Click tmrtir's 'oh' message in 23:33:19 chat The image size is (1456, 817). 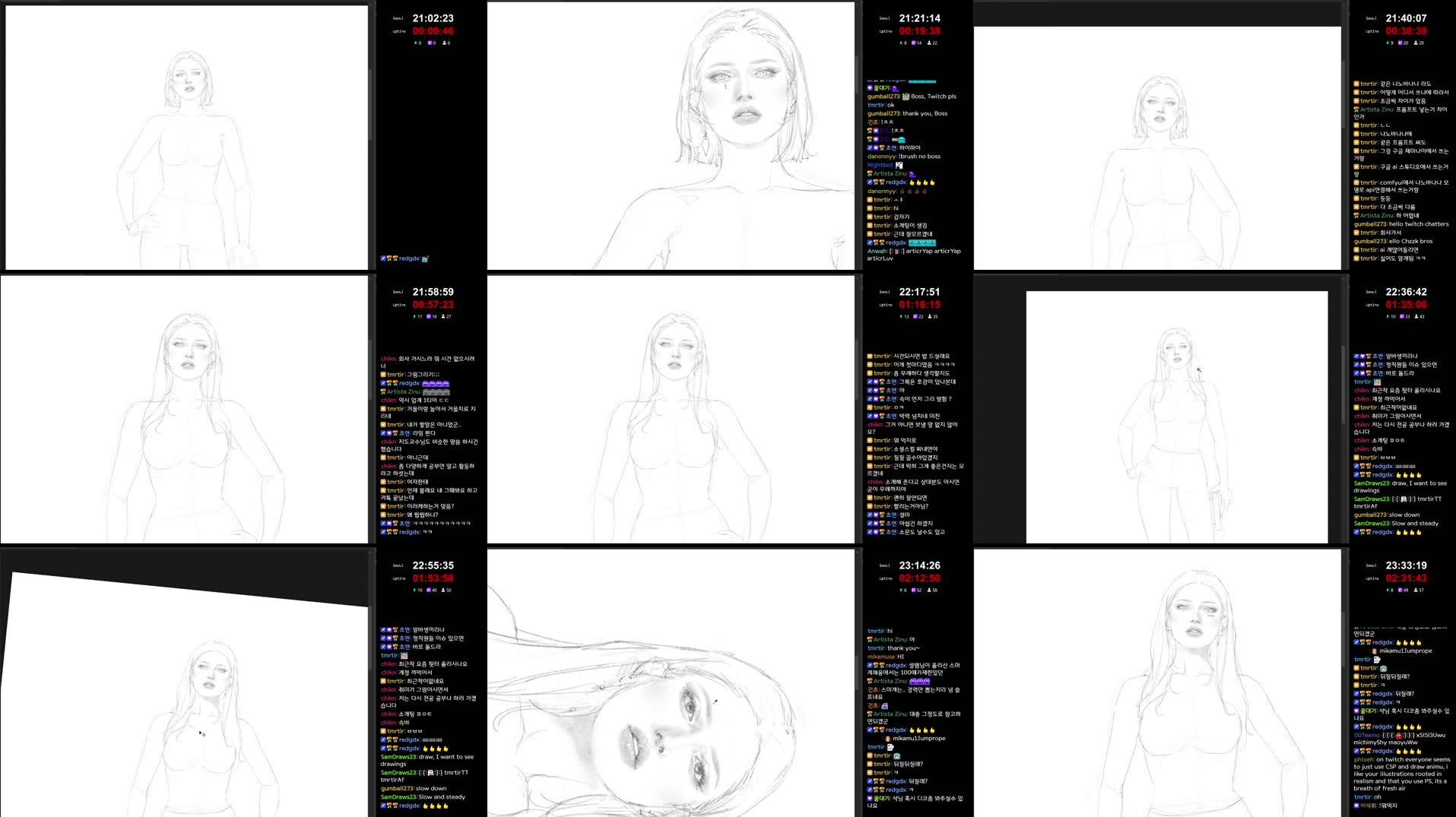click(x=1367, y=797)
